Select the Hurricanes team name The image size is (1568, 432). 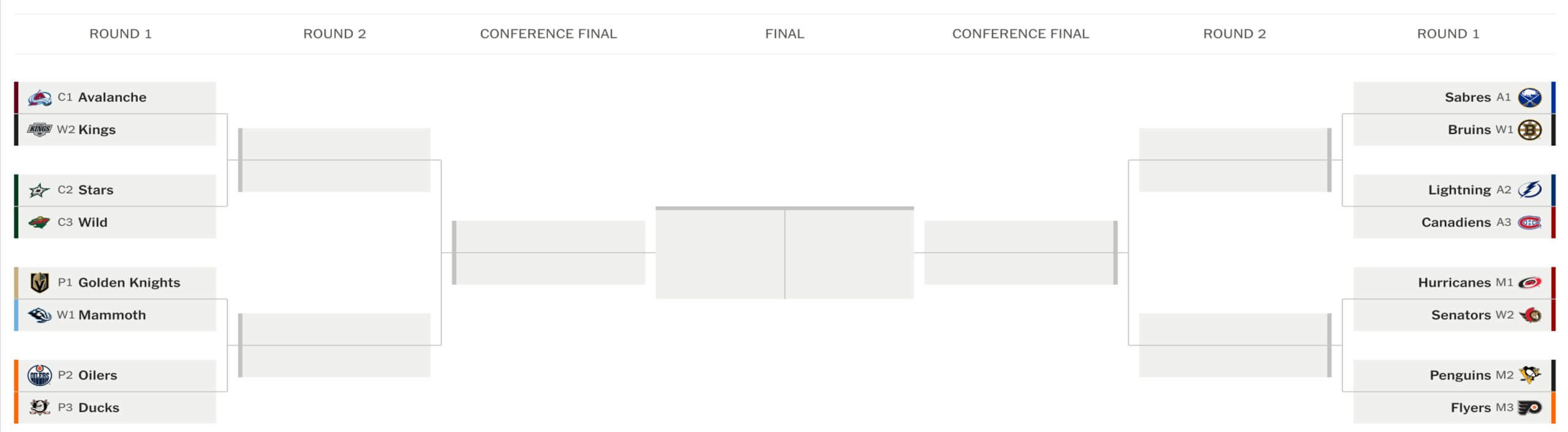(x=1454, y=283)
